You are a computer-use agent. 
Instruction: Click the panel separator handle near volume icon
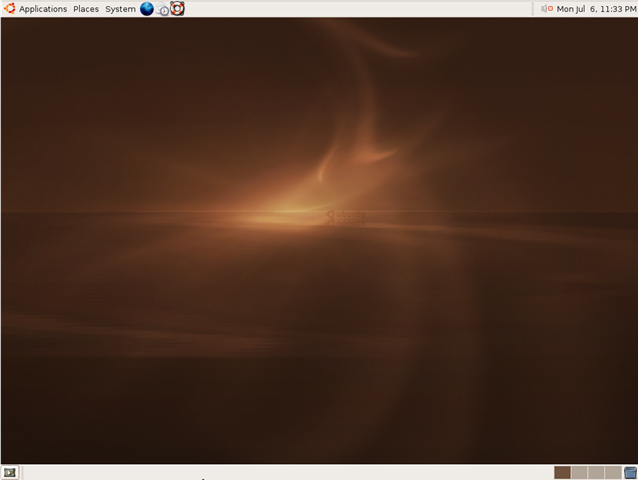[x=533, y=9]
